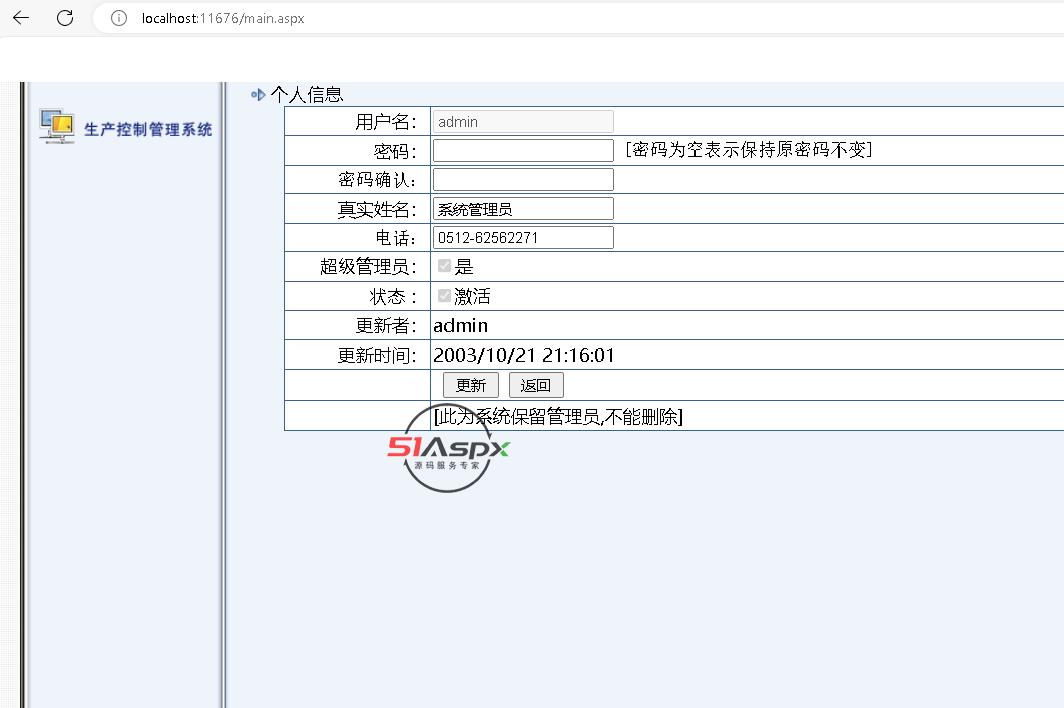Toggle the 状态 激活 checkbox

click(x=444, y=295)
